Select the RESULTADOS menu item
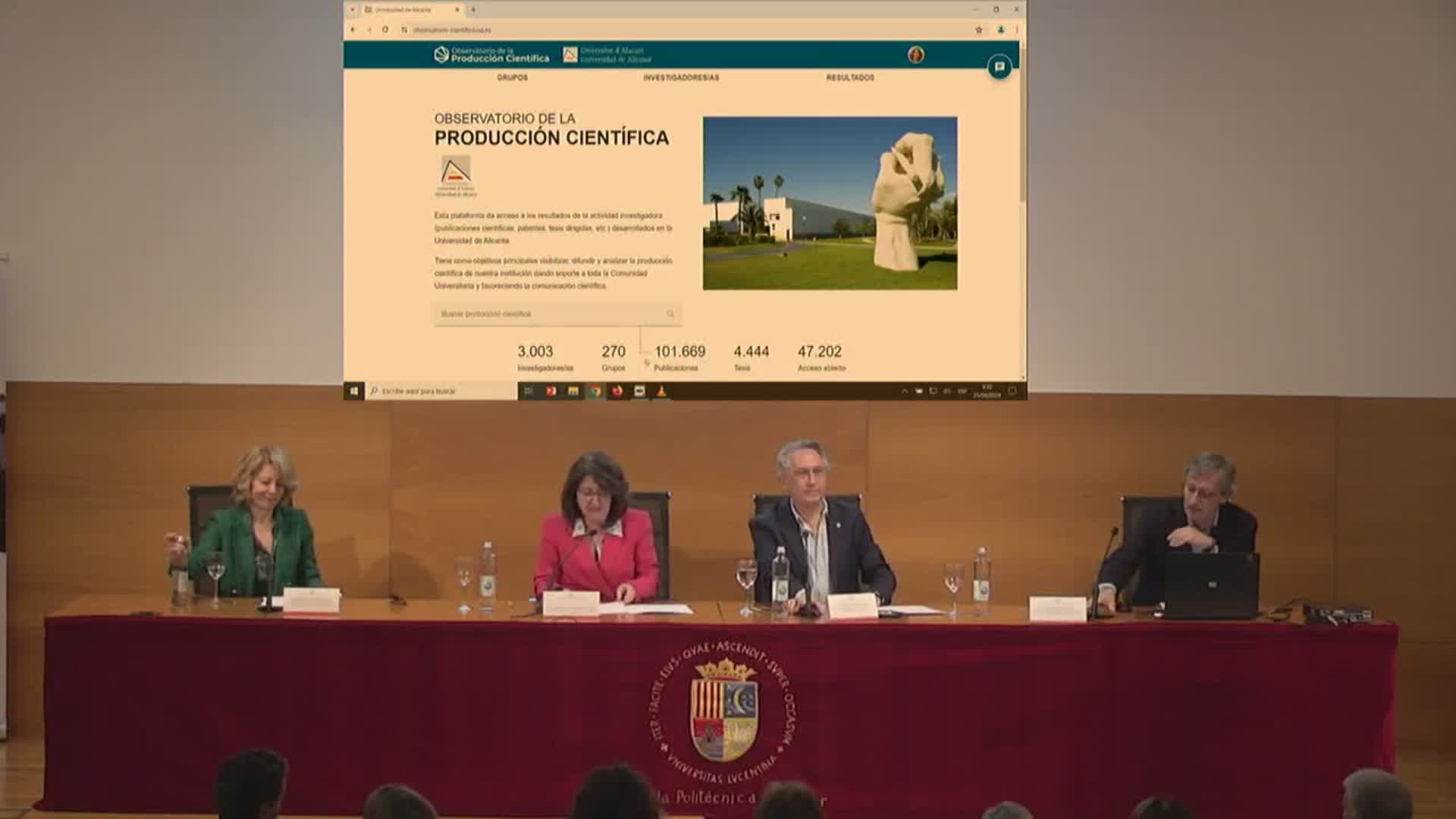Image resolution: width=1456 pixels, height=819 pixels. tap(850, 77)
